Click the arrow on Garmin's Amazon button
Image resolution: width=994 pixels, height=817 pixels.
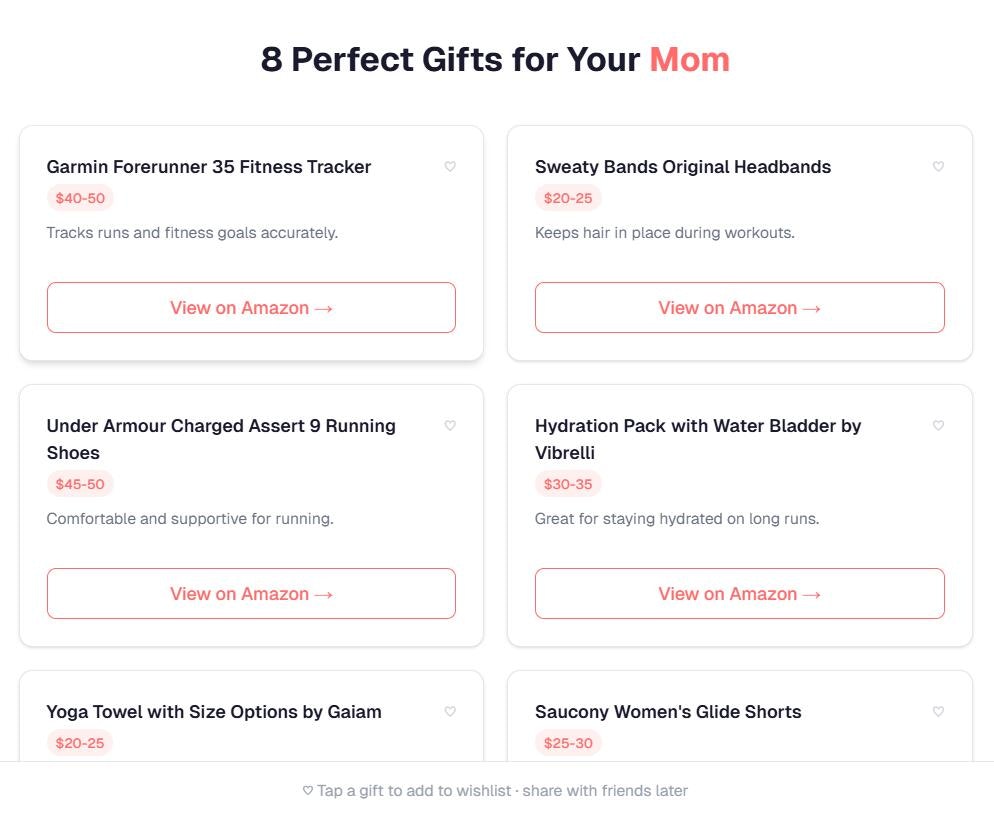click(324, 308)
